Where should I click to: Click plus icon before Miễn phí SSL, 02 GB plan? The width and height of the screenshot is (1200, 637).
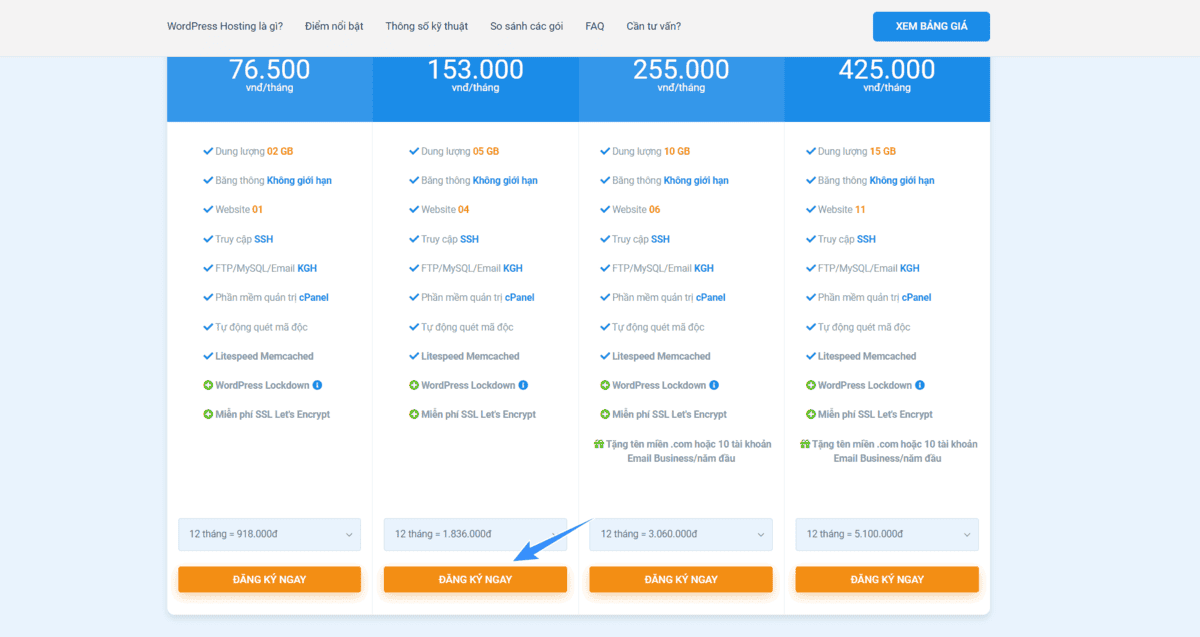pos(208,414)
